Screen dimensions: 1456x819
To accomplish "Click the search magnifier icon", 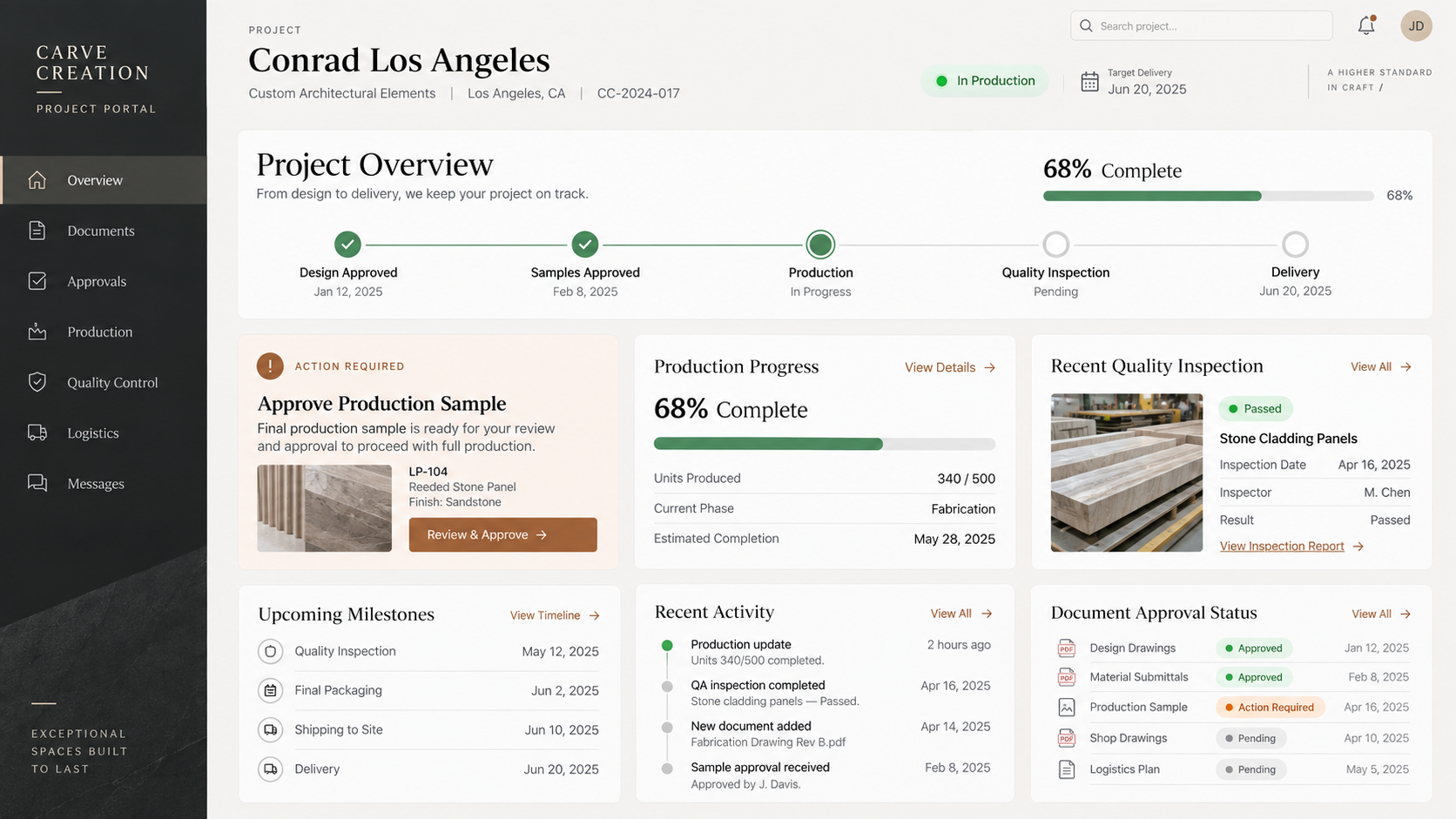I will click(x=1086, y=26).
